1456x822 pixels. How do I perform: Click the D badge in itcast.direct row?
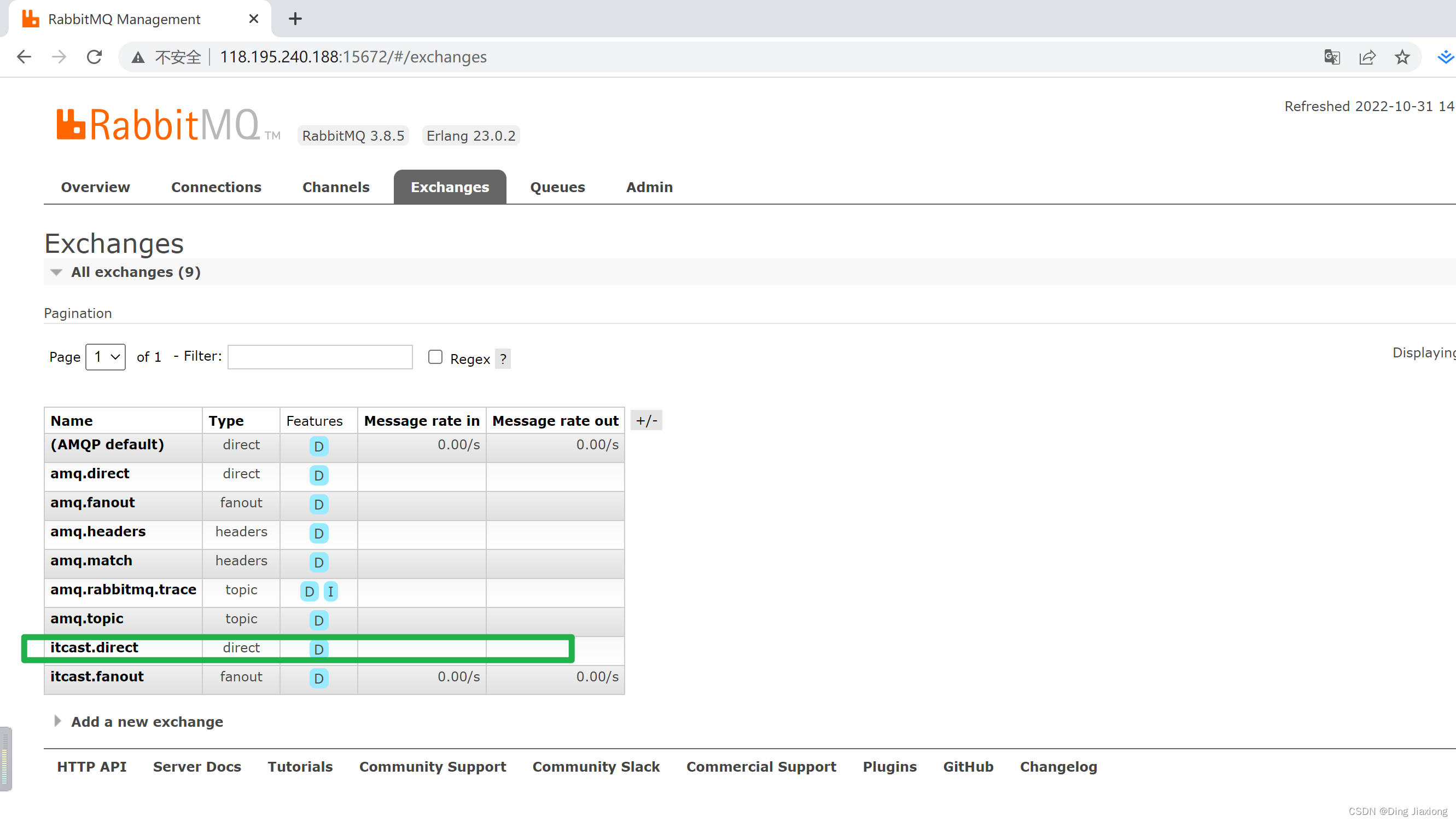(319, 649)
